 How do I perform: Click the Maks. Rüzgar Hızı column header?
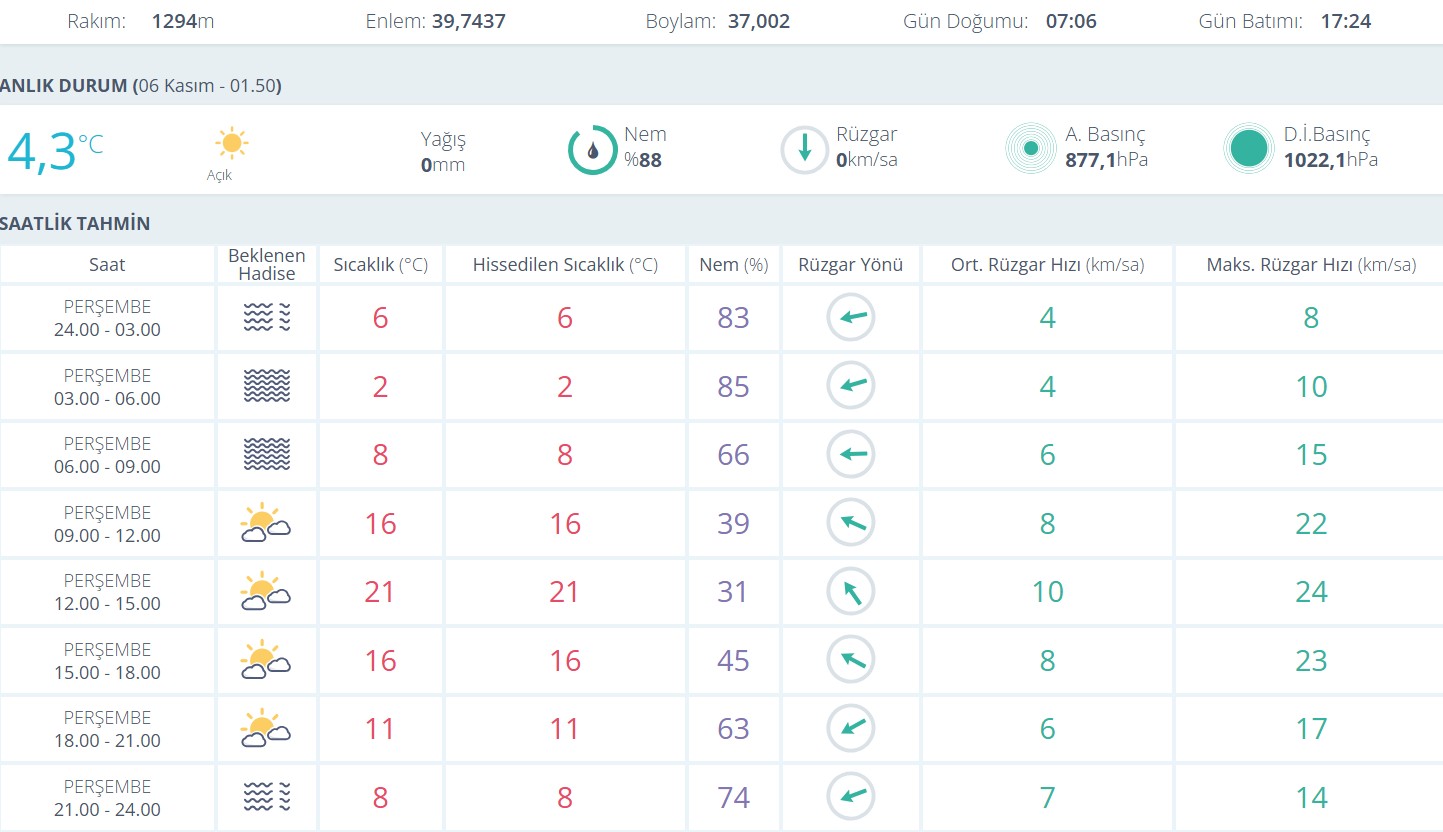1310,265
